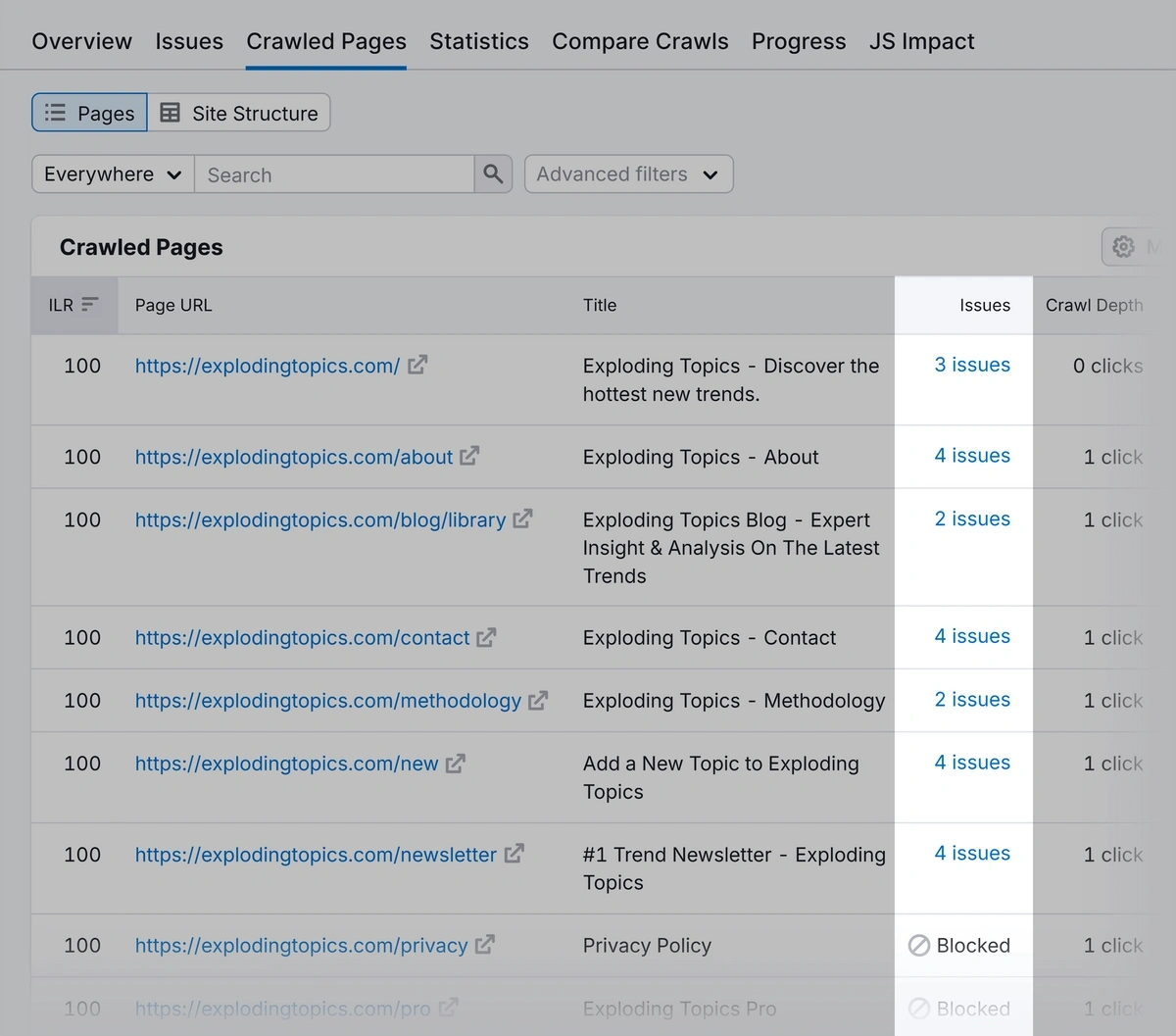1176x1036 pixels.
Task: Go to the Overview tab
Action: click(81, 41)
